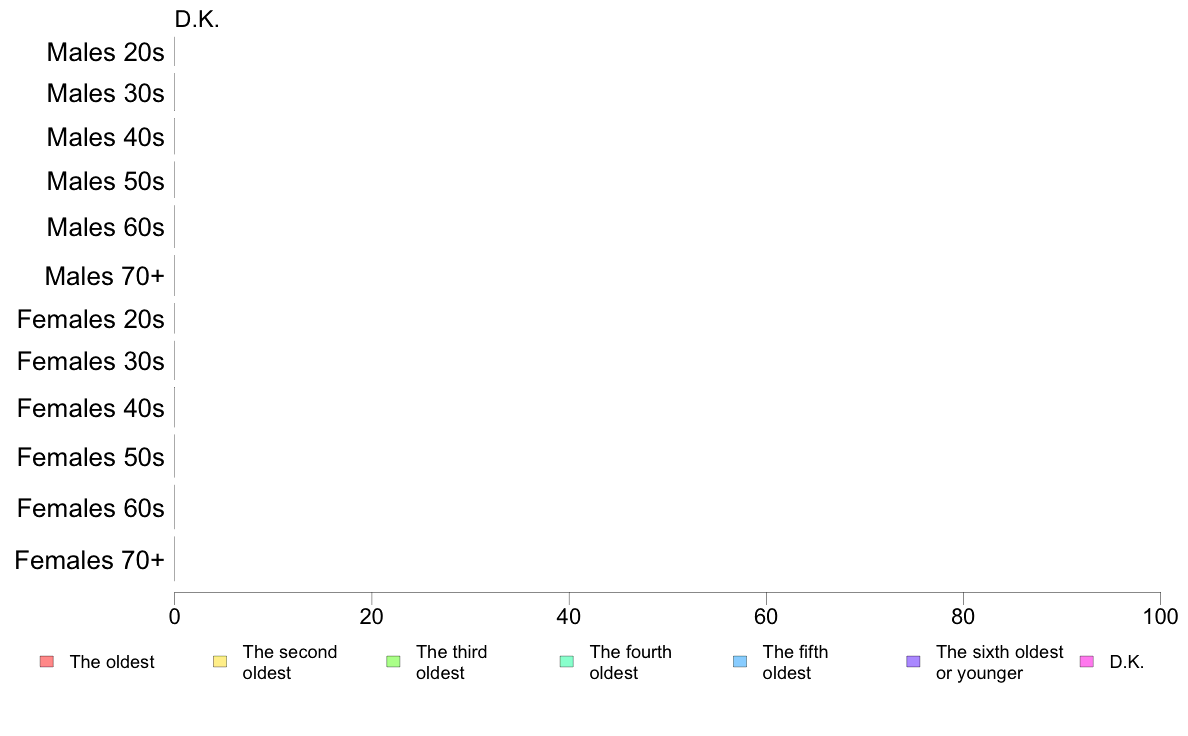The image size is (1188, 736).
Task: Click the 40 tick label on the axis
Action: pos(569,616)
